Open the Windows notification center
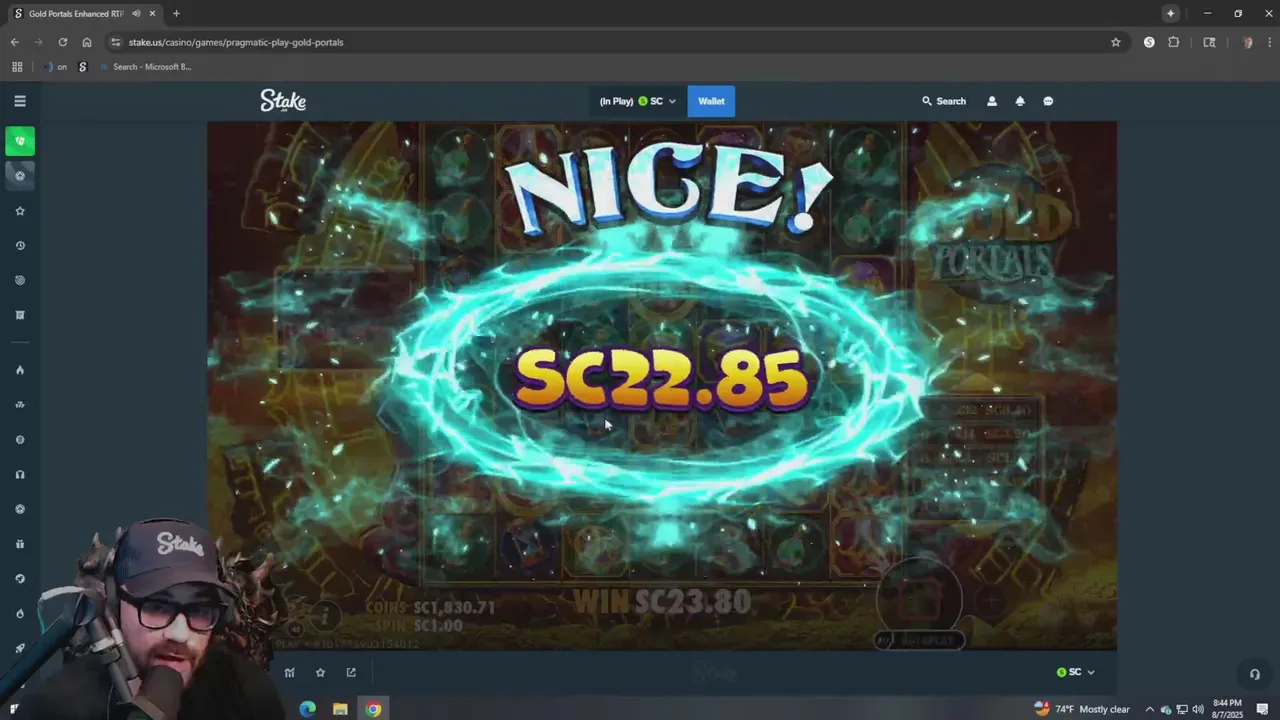The height and width of the screenshot is (720, 1280). (1262, 709)
